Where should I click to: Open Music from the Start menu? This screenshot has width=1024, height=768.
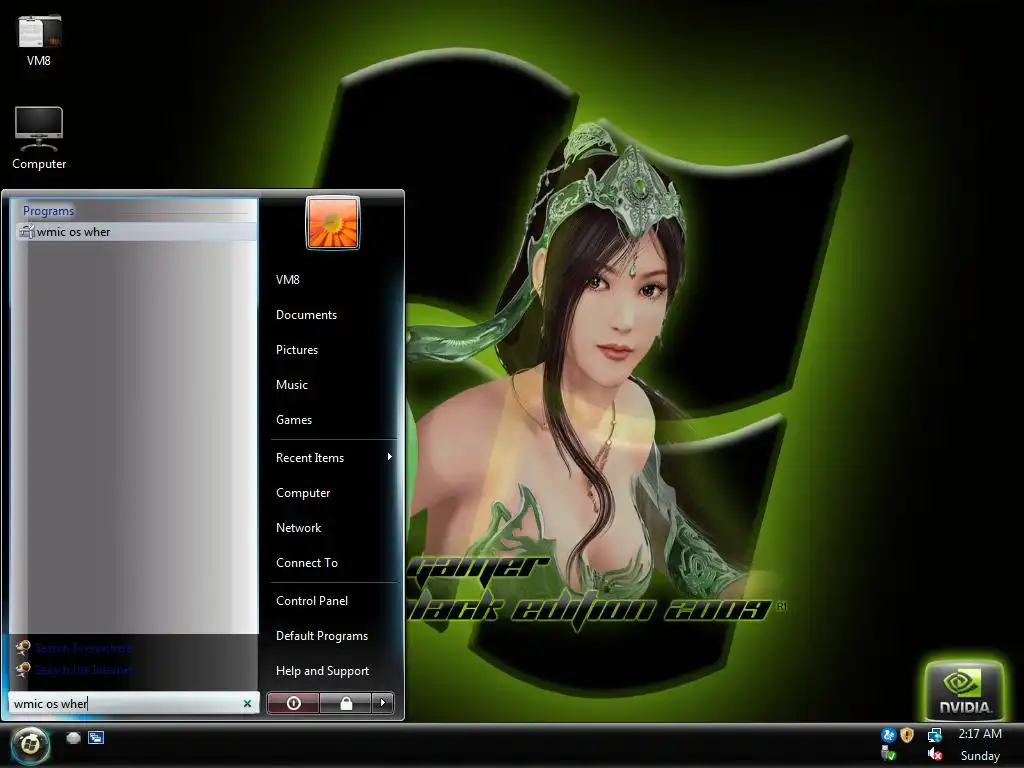pyautogui.click(x=291, y=385)
